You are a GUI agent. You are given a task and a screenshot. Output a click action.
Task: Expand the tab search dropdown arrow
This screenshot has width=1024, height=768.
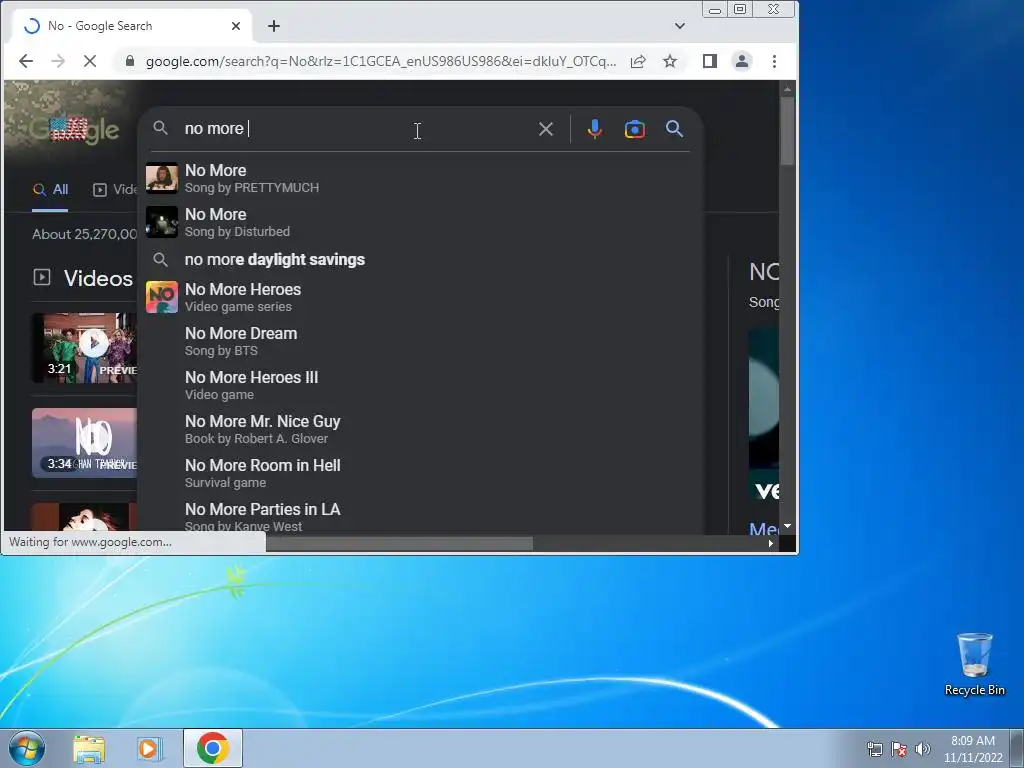point(680,26)
